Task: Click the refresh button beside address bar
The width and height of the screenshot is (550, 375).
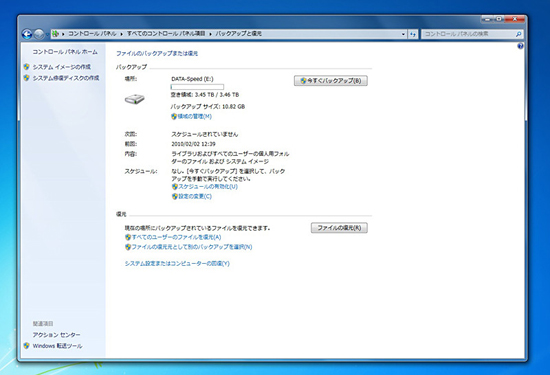Action: [413, 34]
